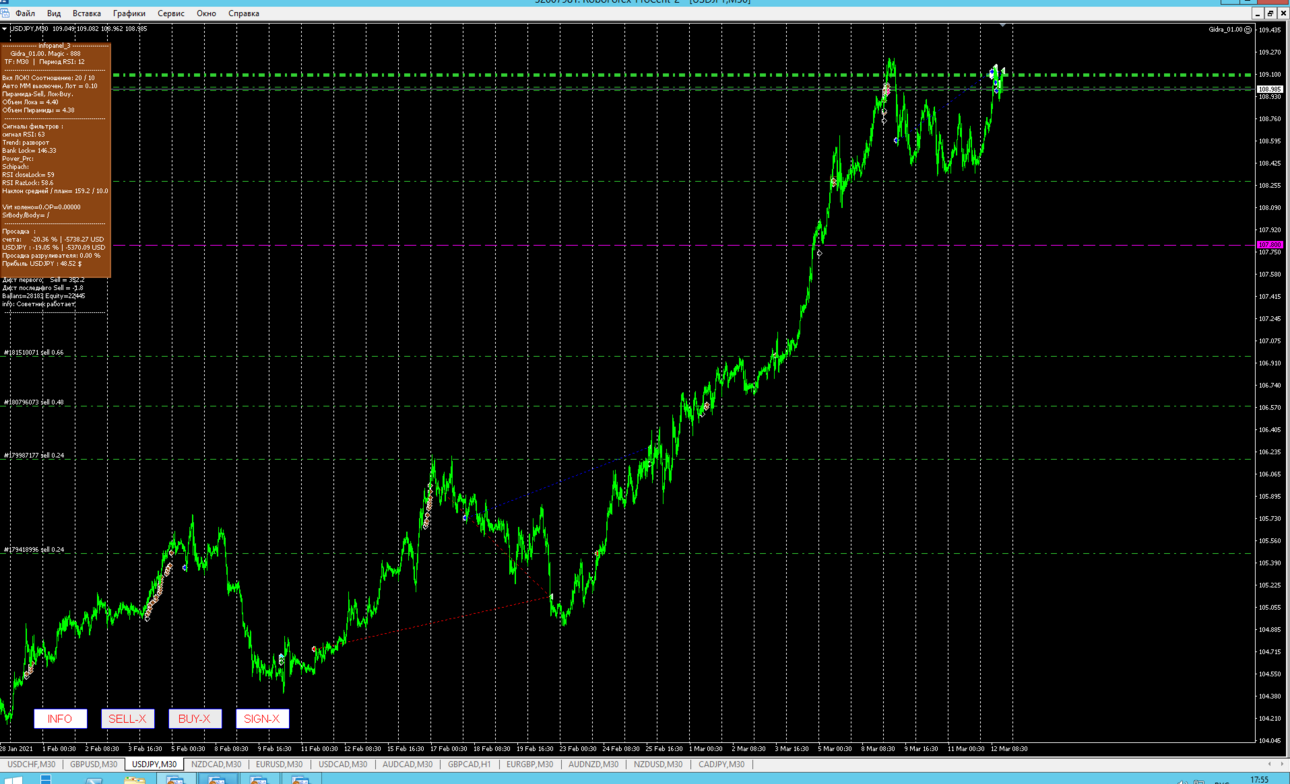Open the Сервис menu

click(171, 14)
